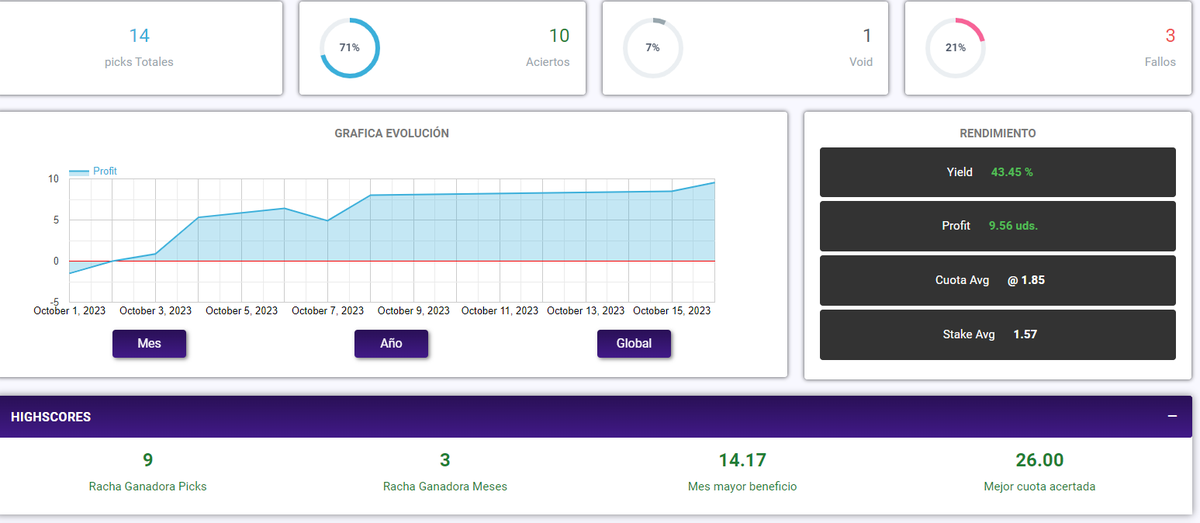Image resolution: width=1200 pixels, height=523 pixels.
Task: Switch chart to Año view
Action: point(391,343)
